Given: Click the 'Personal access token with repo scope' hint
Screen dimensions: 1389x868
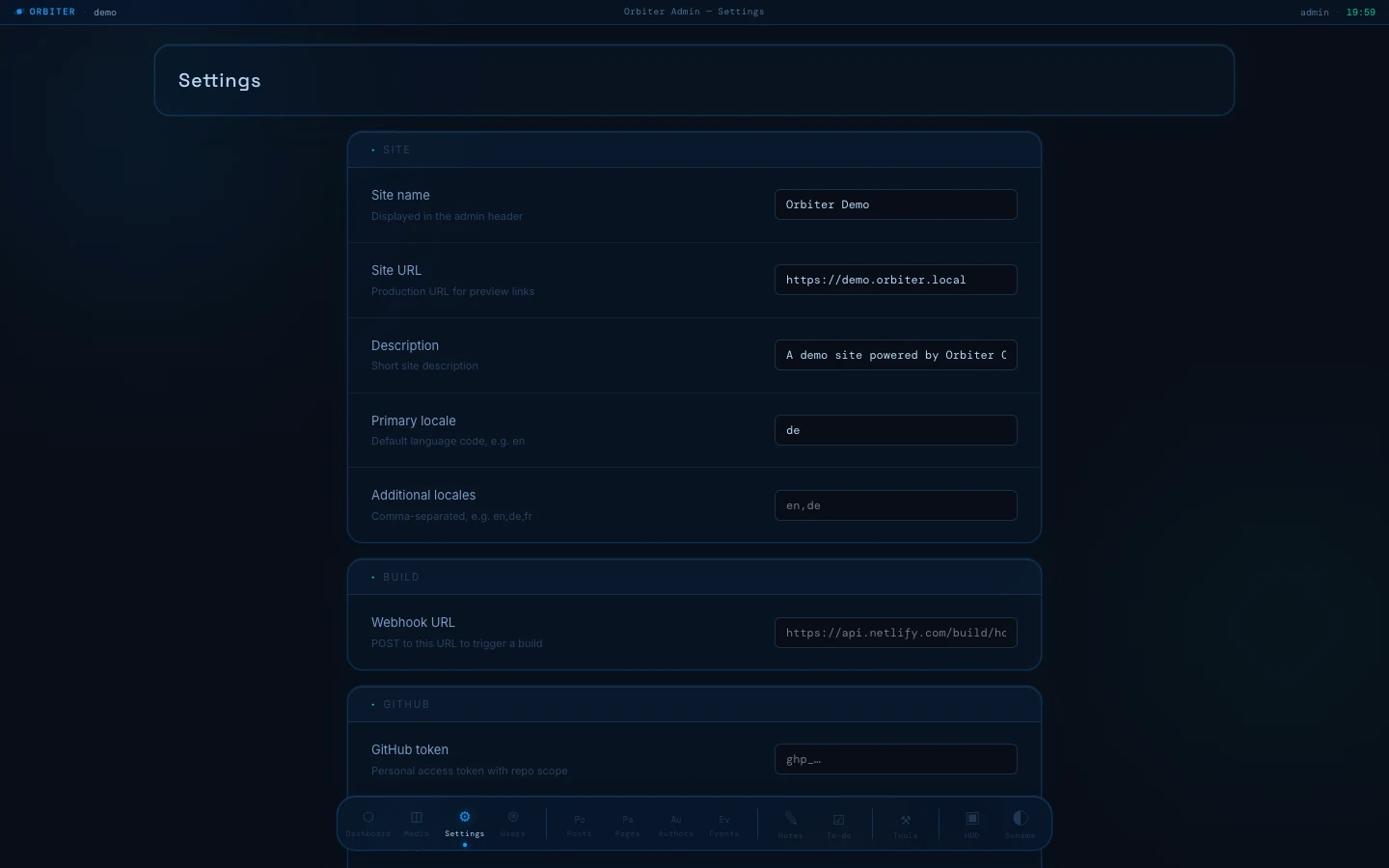Looking at the screenshot, I should (469, 771).
